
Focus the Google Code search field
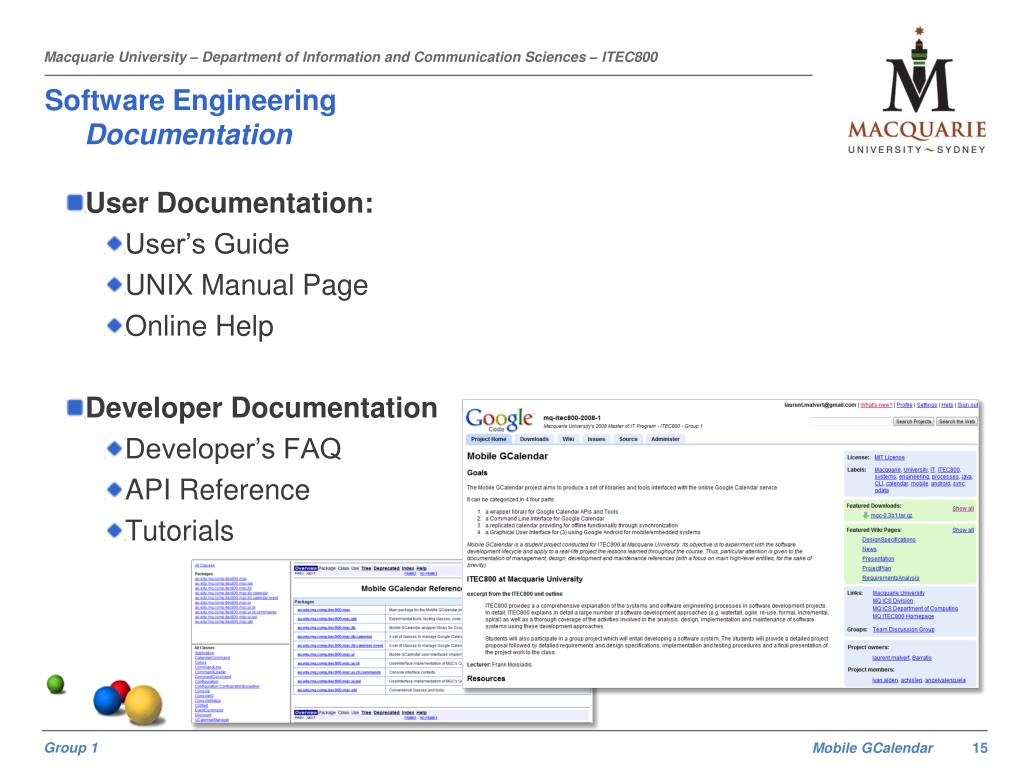(850, 422)
